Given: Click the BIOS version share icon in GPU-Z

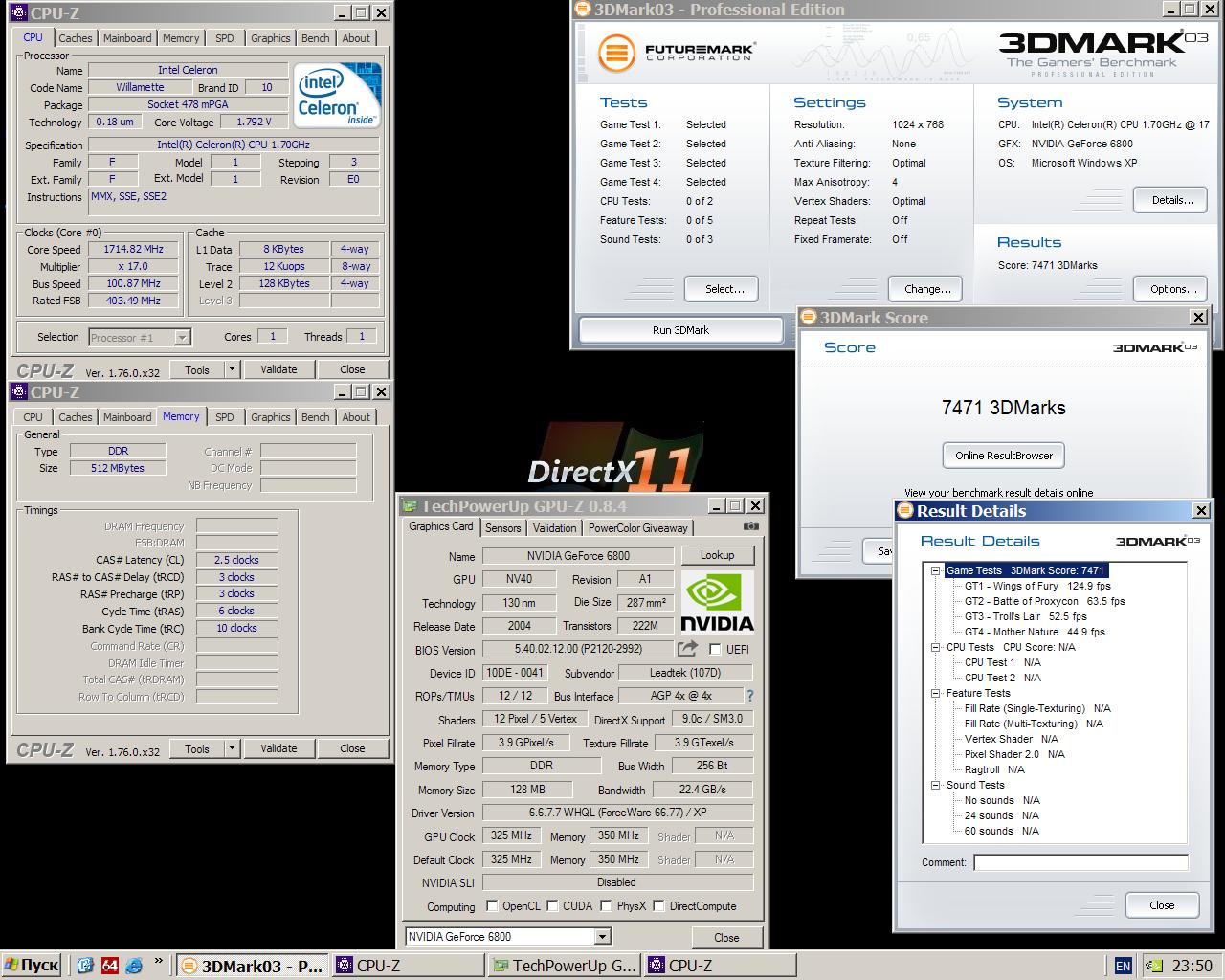Looking at the screenshot, I should (x=687, y=649).
